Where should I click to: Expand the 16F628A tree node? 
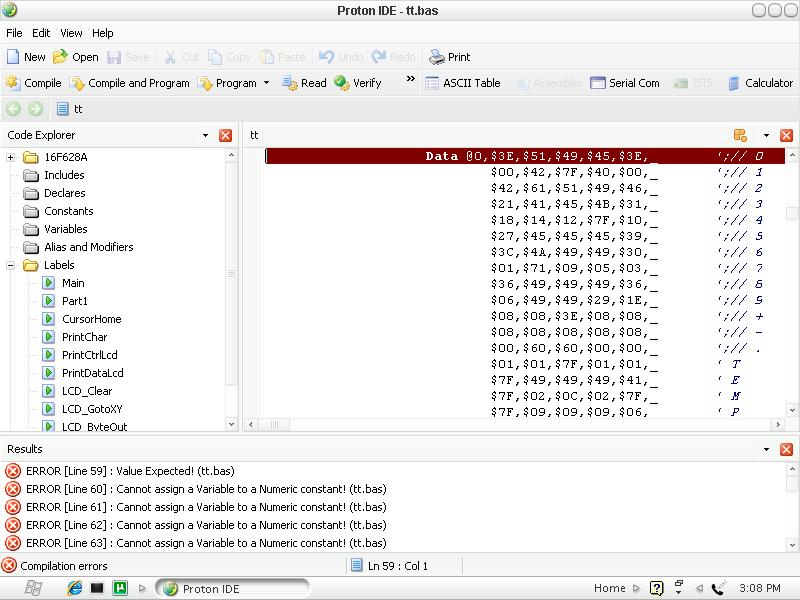coord(11,157)
